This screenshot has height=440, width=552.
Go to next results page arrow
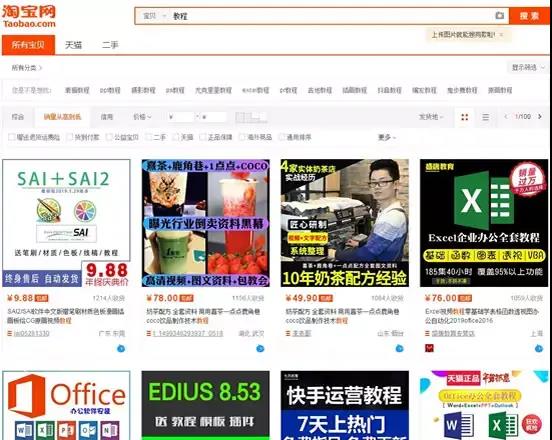[x=540, y=117]
